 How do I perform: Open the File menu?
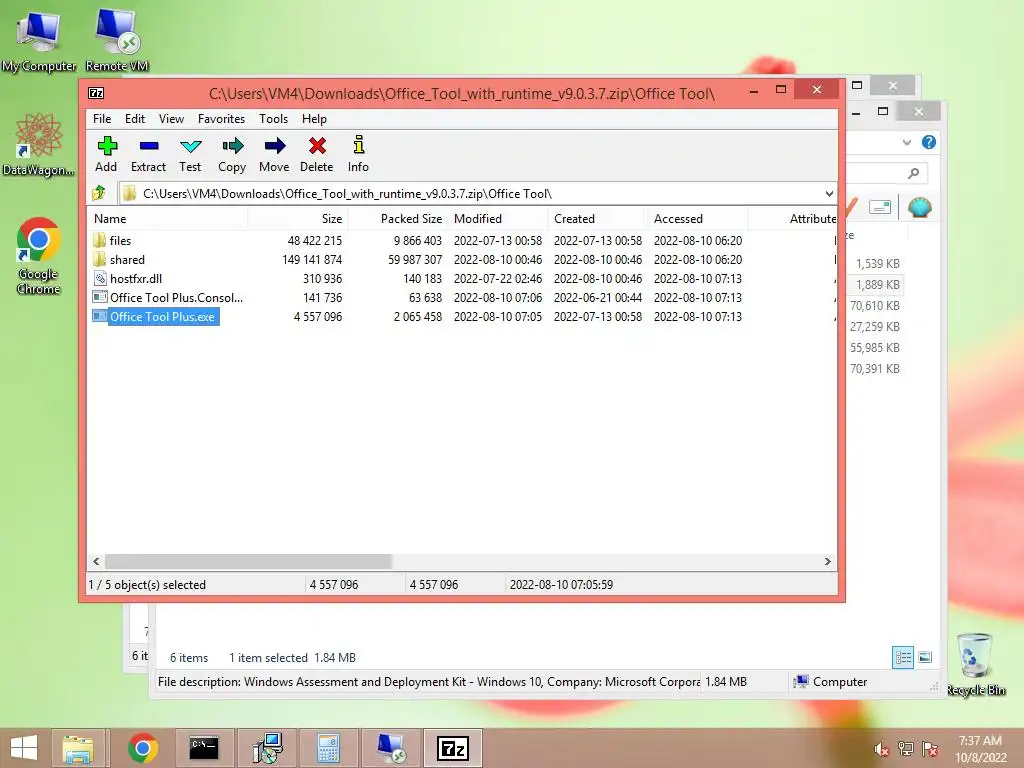(x=102, y=119)
